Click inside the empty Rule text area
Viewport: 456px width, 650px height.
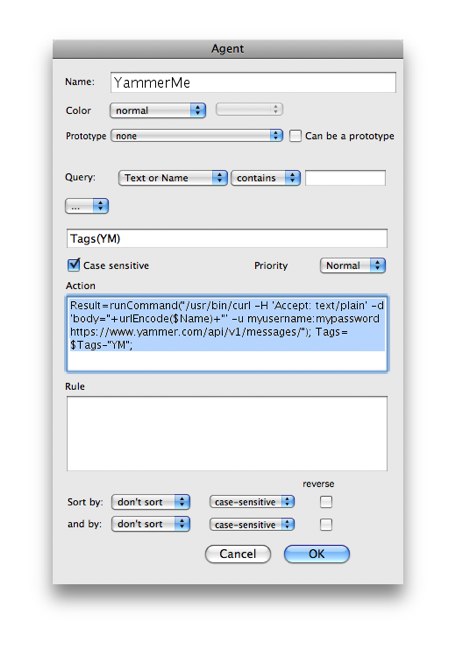click(227, 434)
